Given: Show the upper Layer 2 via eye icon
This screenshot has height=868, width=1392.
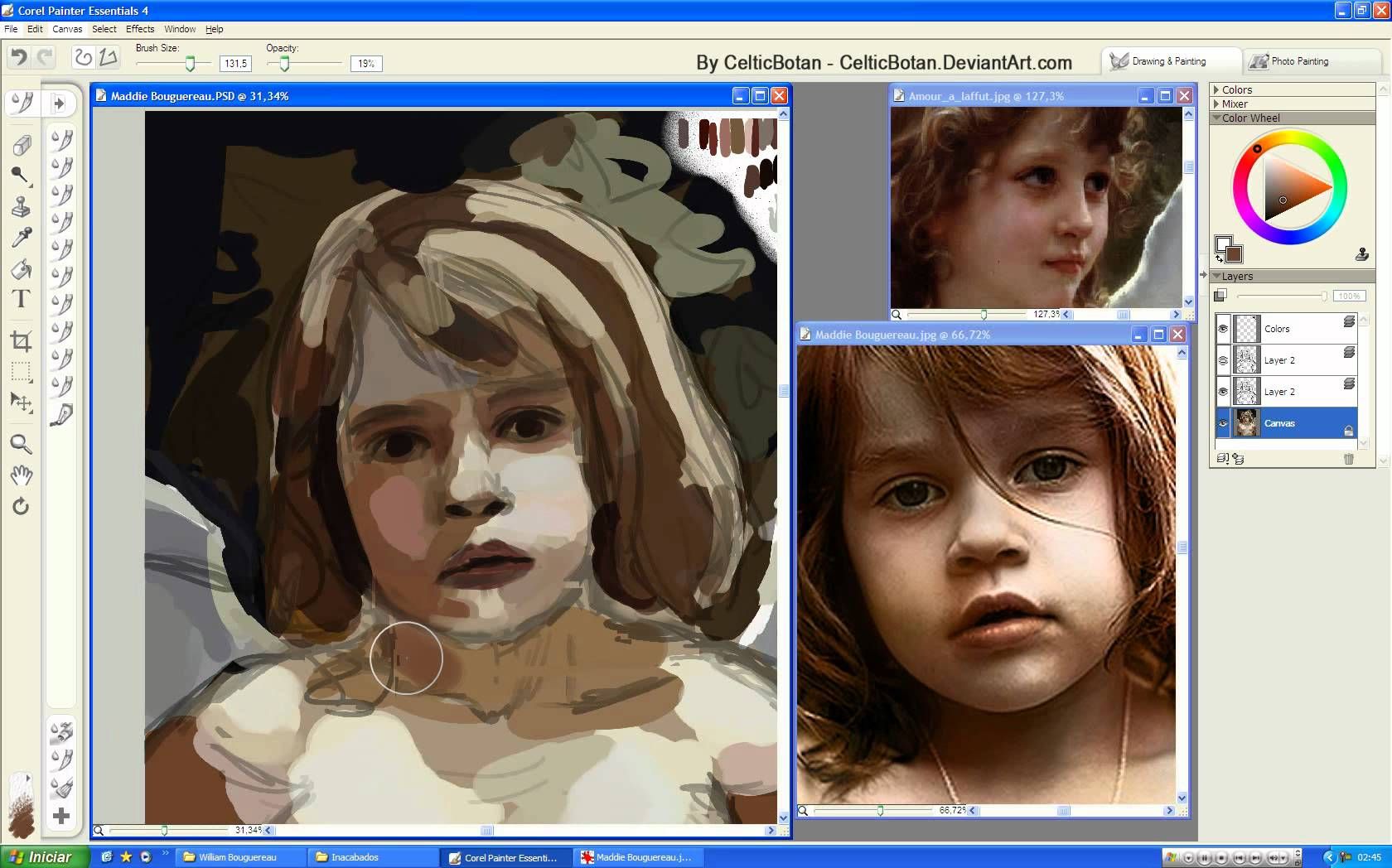Looking at the screenshot, I should pos(1223,360).
